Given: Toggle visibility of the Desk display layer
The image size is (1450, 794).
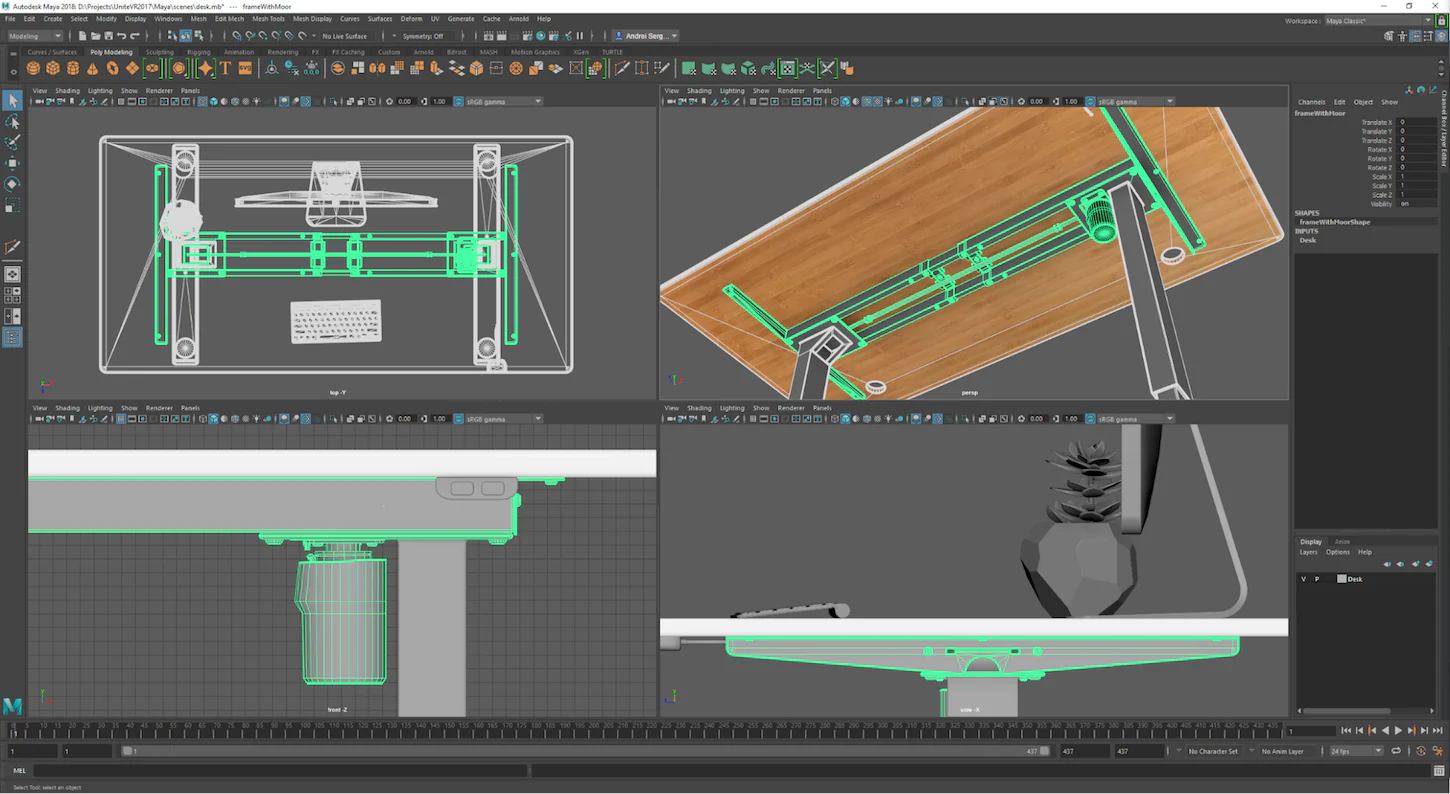Looking at the screenshot, I should tap(1304, 578).
